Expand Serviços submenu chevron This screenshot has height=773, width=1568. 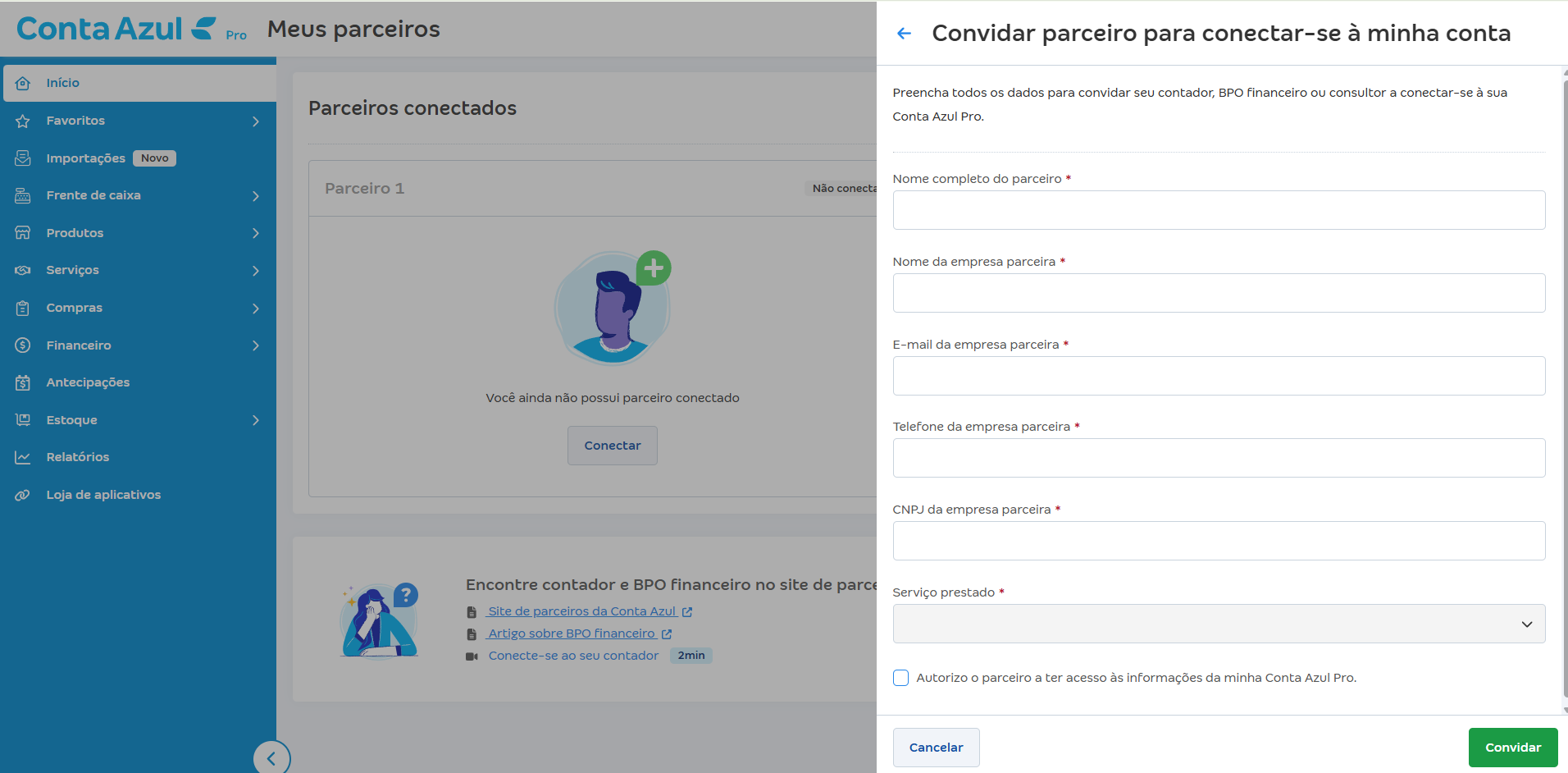[x=256, y=271]
